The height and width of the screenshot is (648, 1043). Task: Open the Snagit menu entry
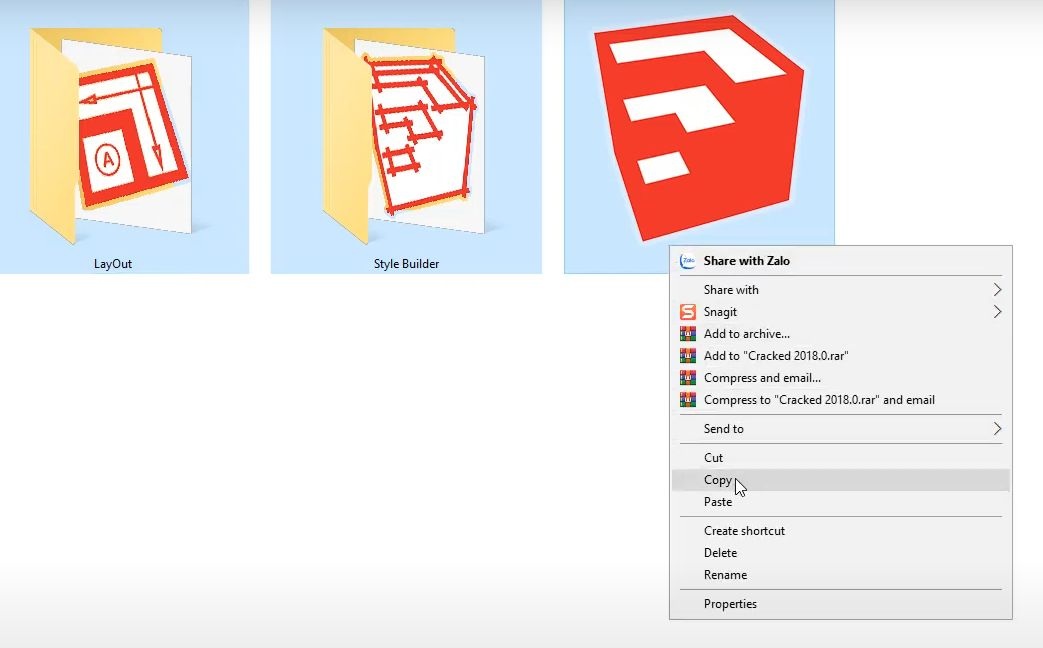point(841,311)
